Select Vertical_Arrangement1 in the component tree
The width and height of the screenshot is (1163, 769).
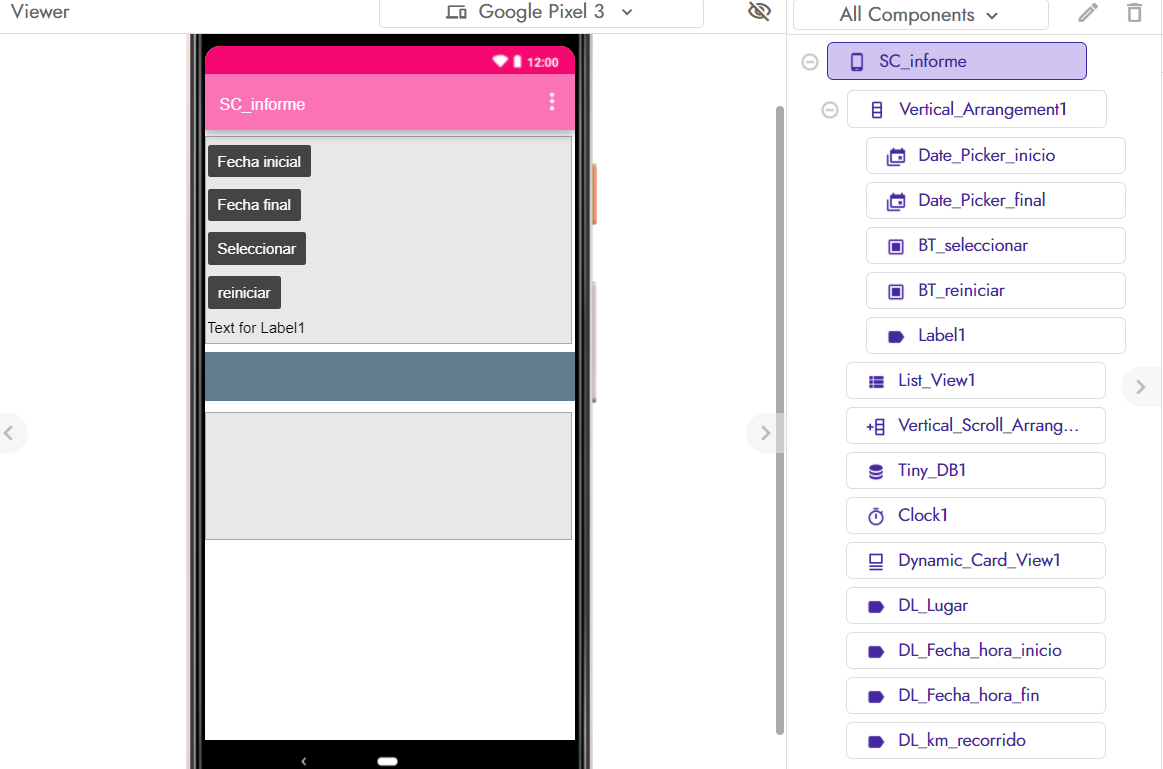[977, 109]
